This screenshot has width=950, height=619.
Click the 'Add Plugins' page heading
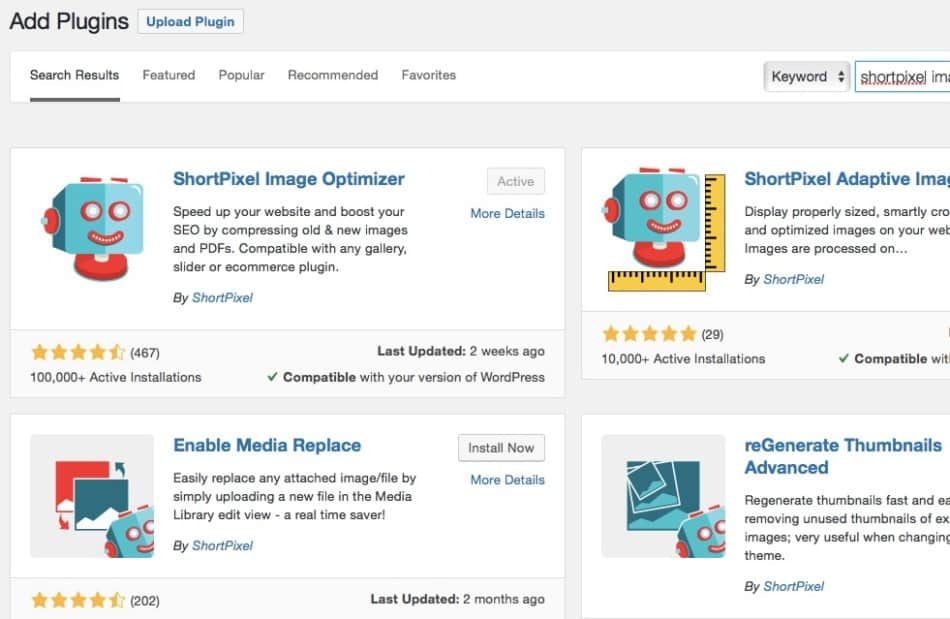pyautogui.click(x=69, y=21)
